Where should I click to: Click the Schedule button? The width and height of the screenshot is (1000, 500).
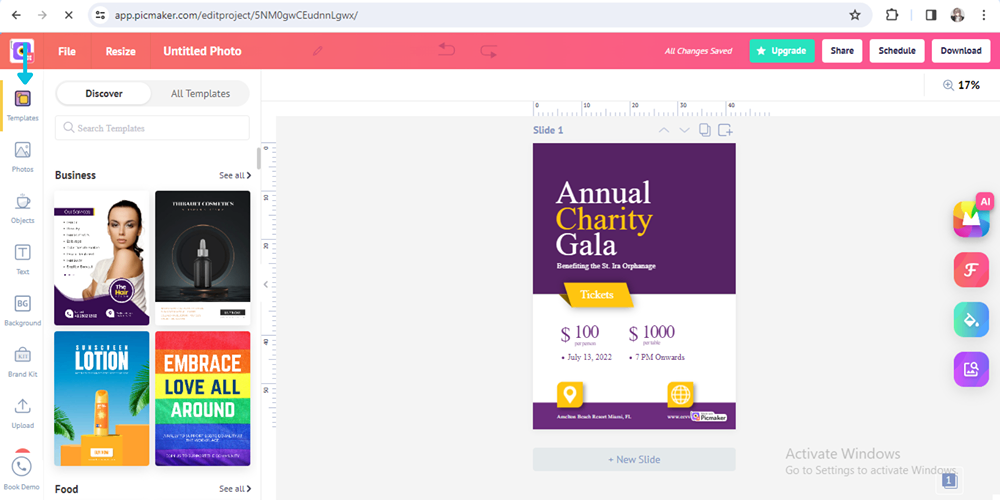[897, 51]
